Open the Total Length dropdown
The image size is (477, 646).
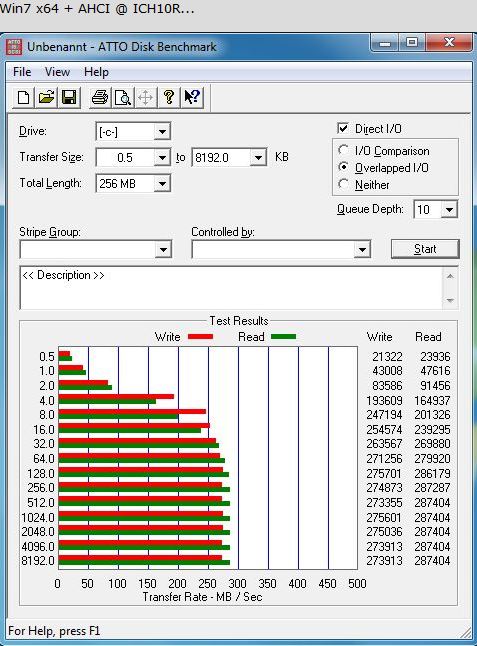click(x=162, y=183)
